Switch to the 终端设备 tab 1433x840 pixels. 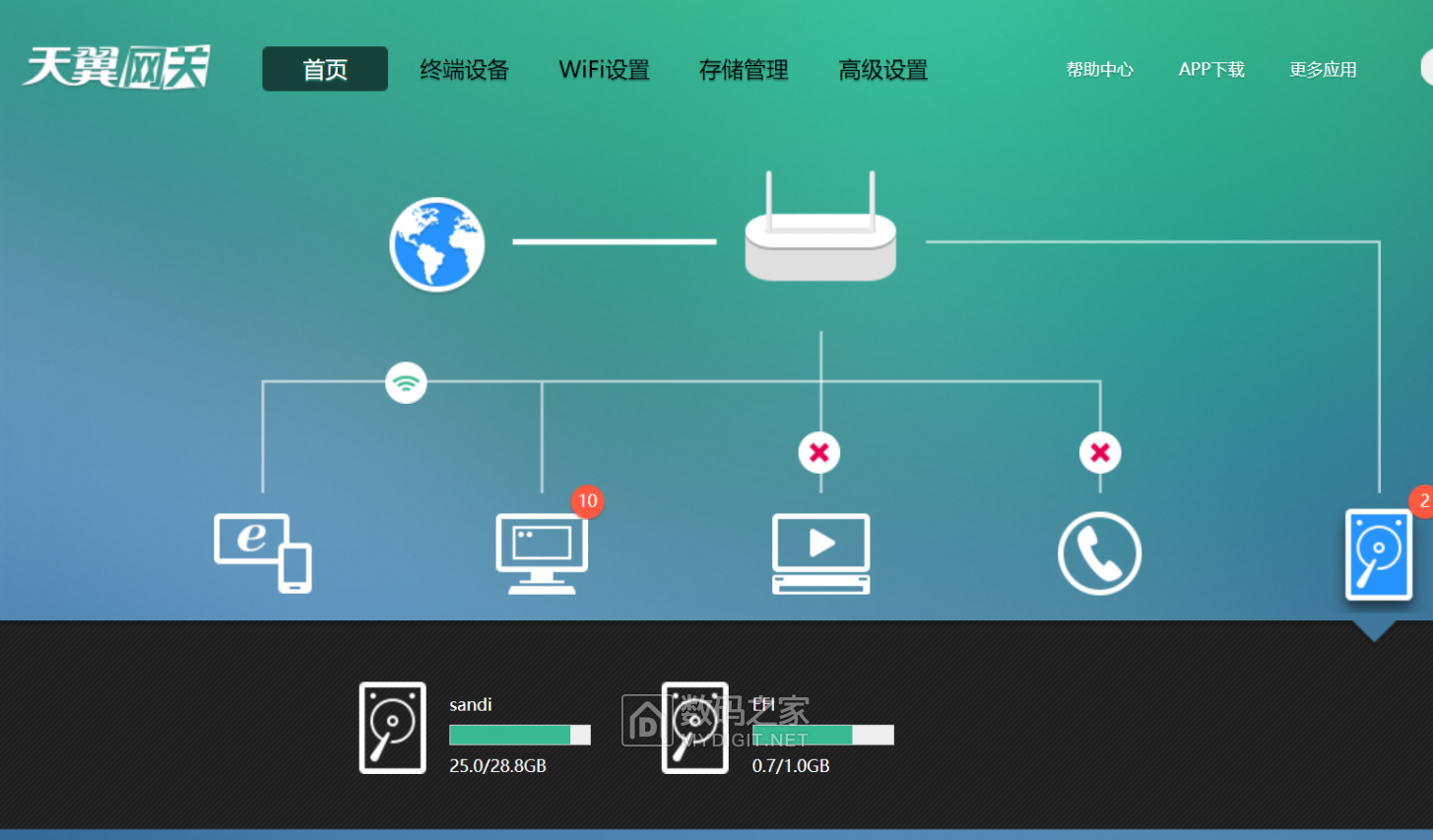click(x=464, y=69)
